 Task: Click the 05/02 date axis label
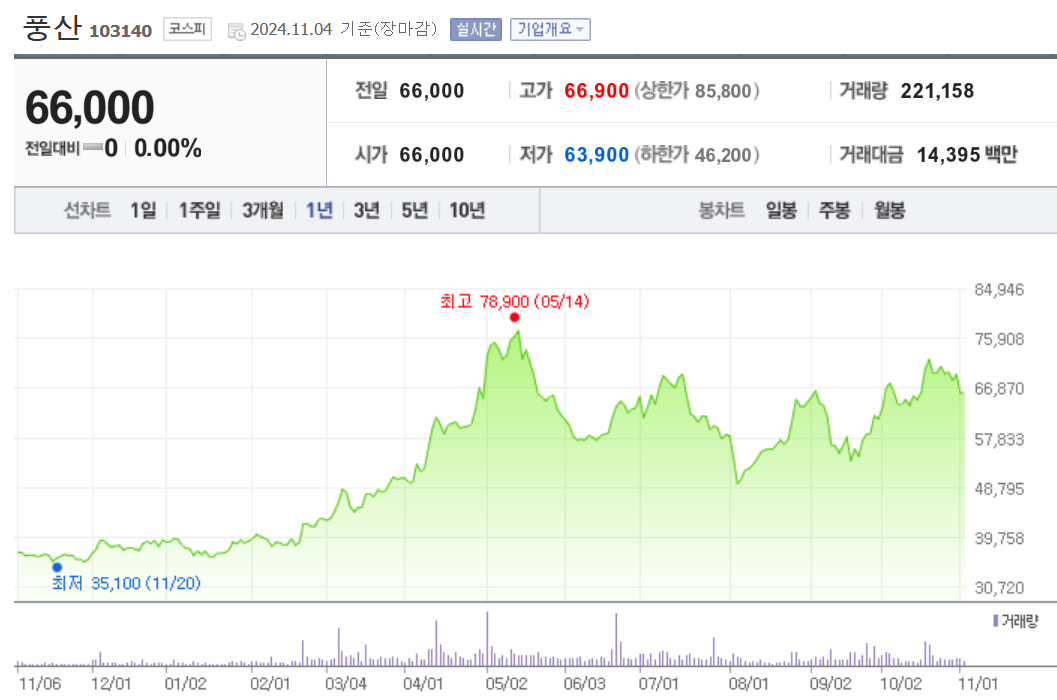click(506, 684)
